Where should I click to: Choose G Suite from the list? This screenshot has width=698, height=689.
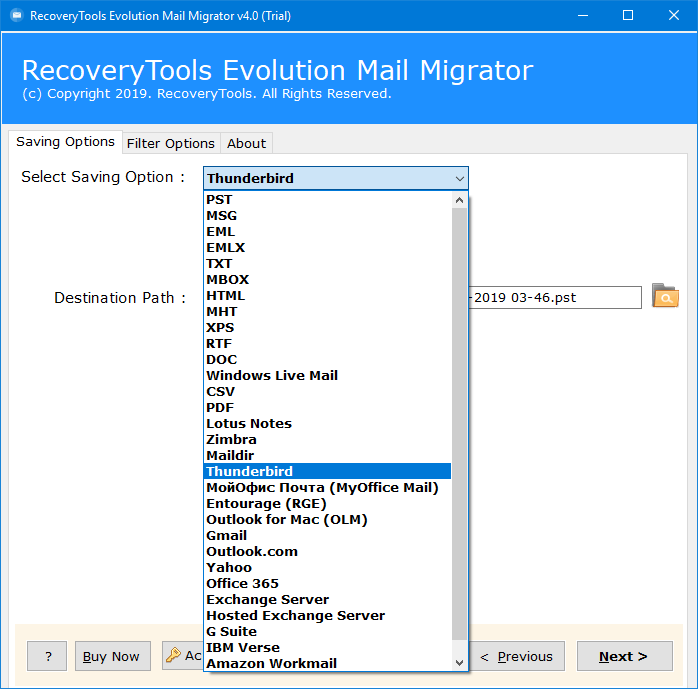[x=327, y=632]
